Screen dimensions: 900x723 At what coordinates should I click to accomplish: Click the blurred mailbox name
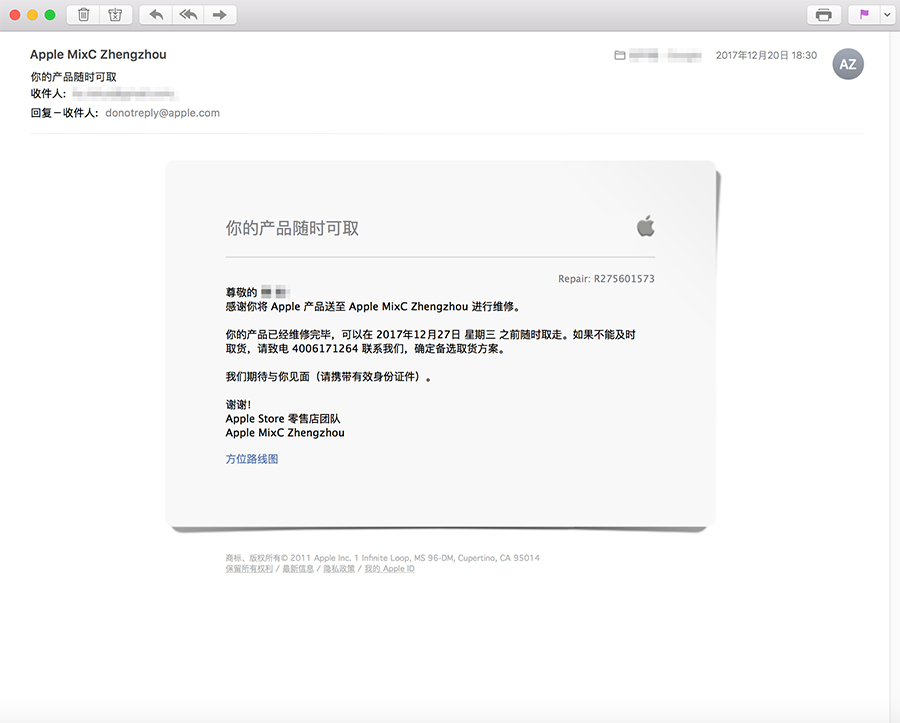(x=665, y=56)
